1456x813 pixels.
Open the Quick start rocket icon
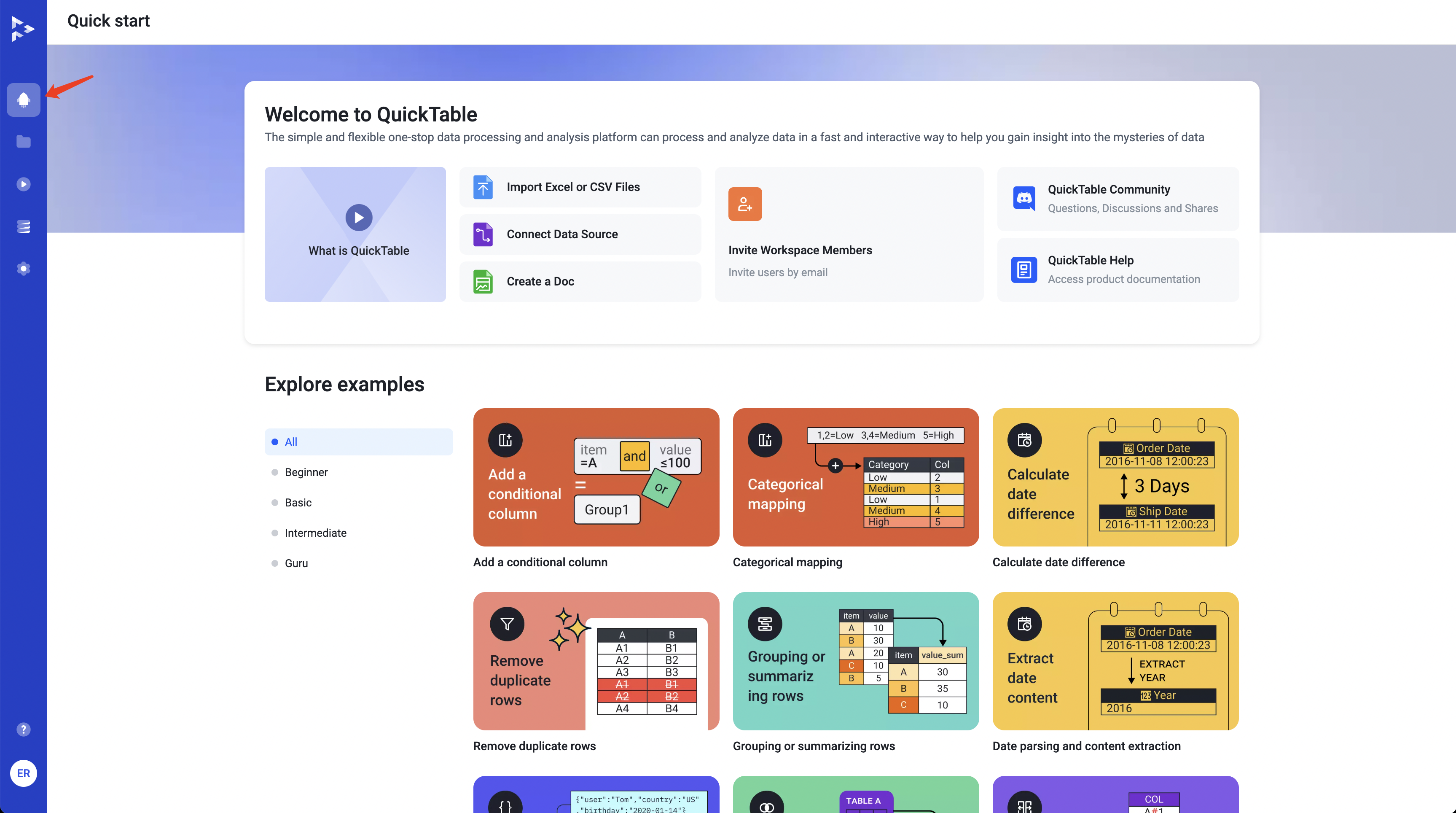pyautogui.click(x=23, y=100)
